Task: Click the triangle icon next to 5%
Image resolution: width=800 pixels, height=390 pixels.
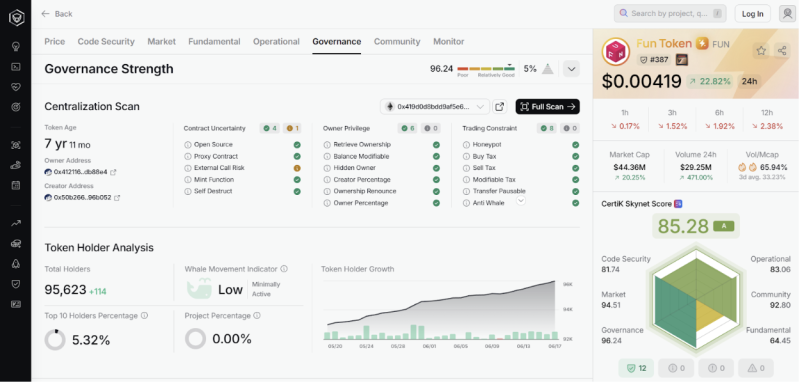Action: 547,68
